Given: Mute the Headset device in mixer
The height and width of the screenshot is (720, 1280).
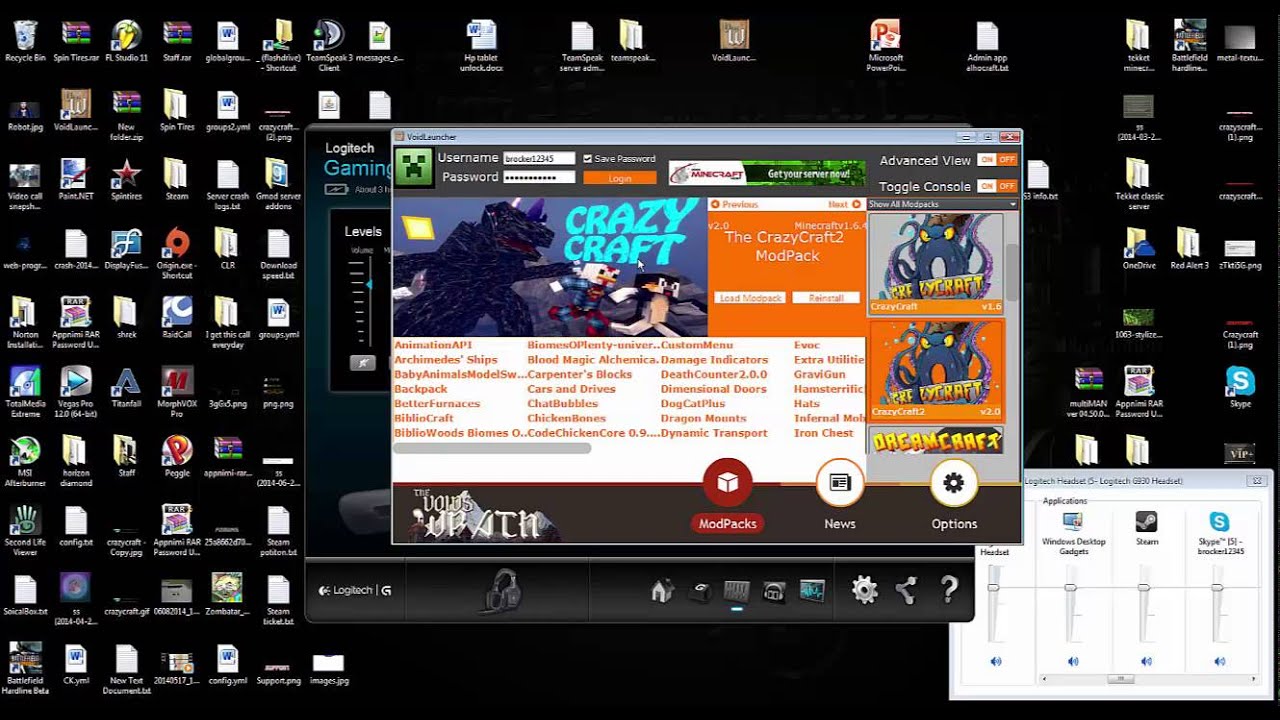Looking at the screenshot, I should (x=996, y=661).
